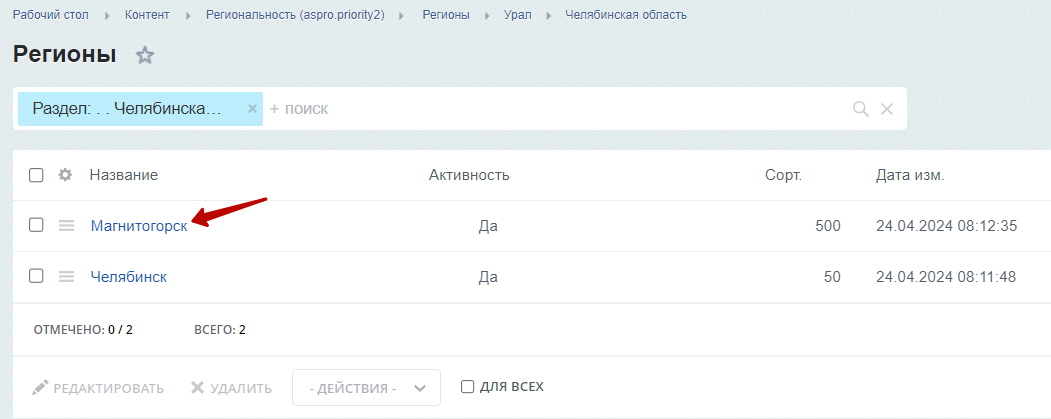Open column settings gear icon

click(64, 175)
